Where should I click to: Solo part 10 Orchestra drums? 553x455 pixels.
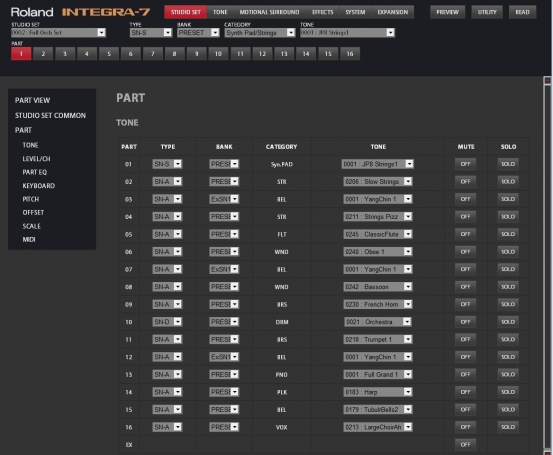tap(508, 322)
